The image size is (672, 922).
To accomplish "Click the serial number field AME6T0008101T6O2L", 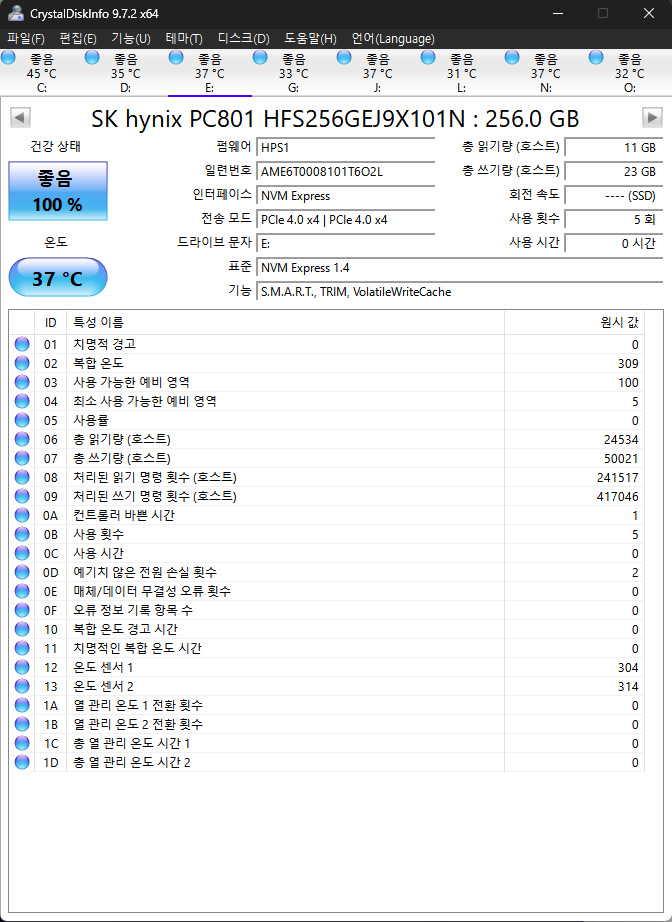I will tap(346, 172).
